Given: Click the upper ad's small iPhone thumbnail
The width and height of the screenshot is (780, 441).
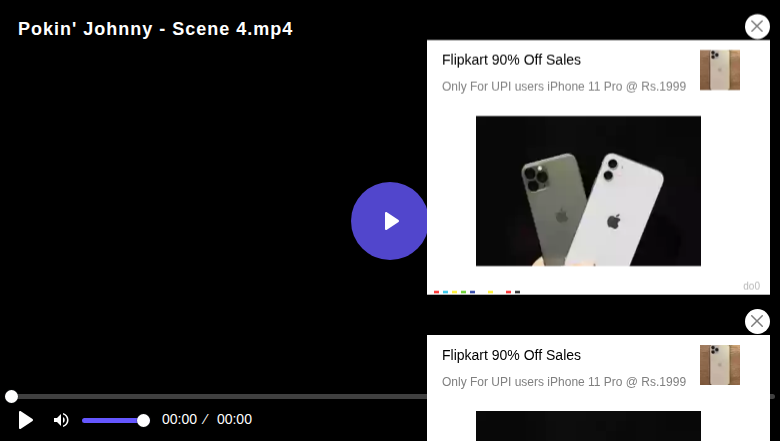Looking at the screenshot, I should [x=719, y=70].
